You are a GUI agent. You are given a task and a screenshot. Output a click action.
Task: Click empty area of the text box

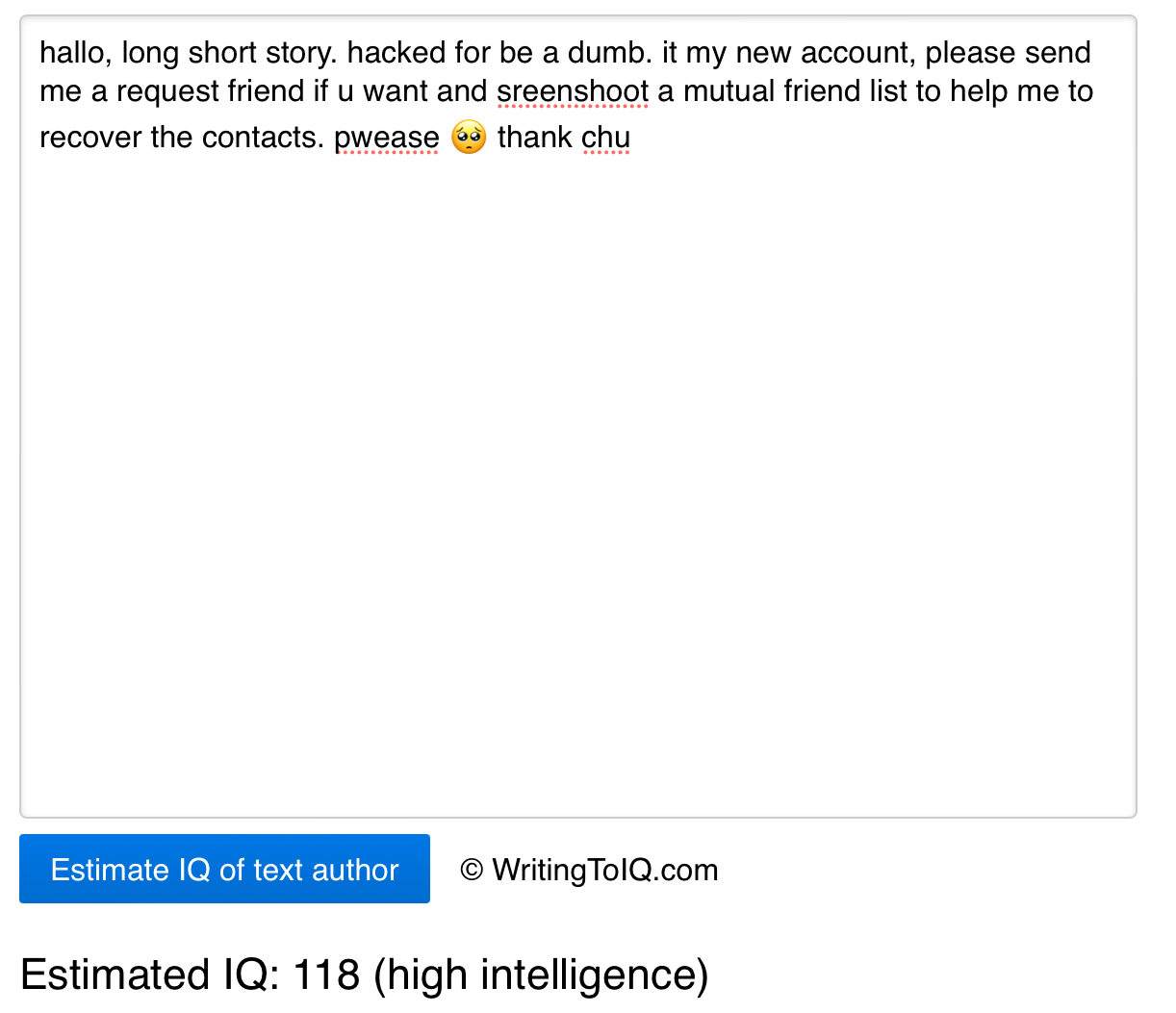577,481
